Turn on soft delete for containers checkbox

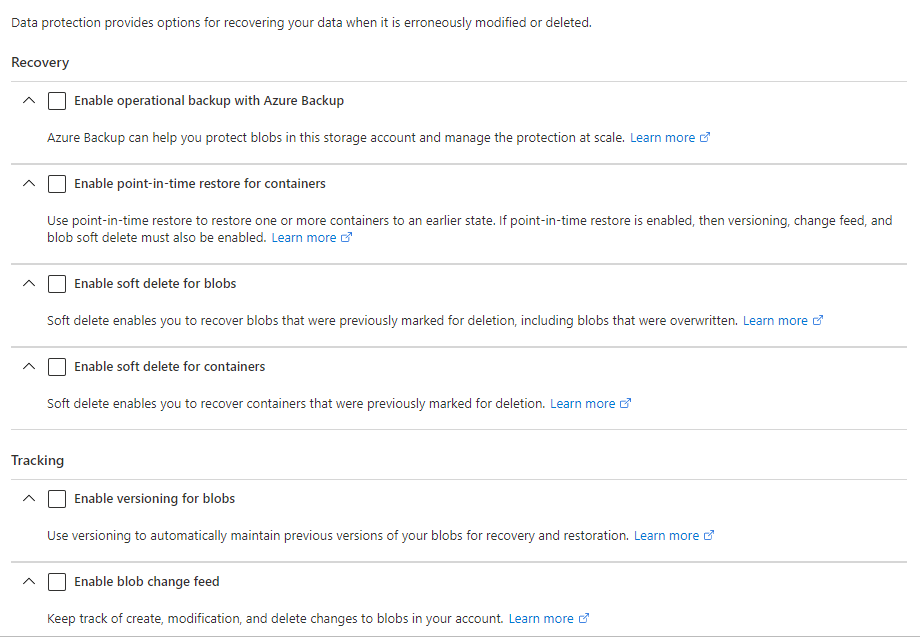(57, 367)
